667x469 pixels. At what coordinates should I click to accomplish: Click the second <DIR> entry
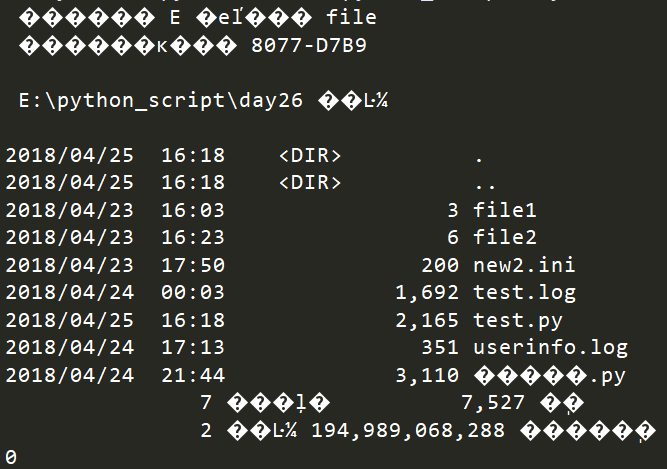(x=310, y=182)
